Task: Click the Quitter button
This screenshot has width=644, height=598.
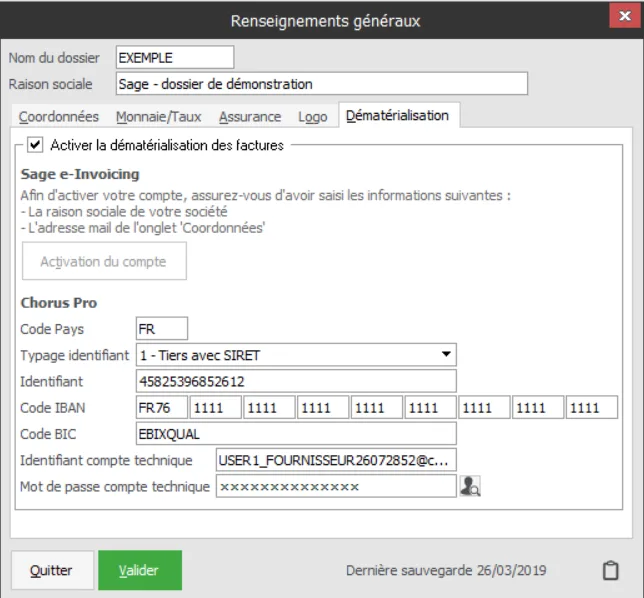Action: point(52,570)
